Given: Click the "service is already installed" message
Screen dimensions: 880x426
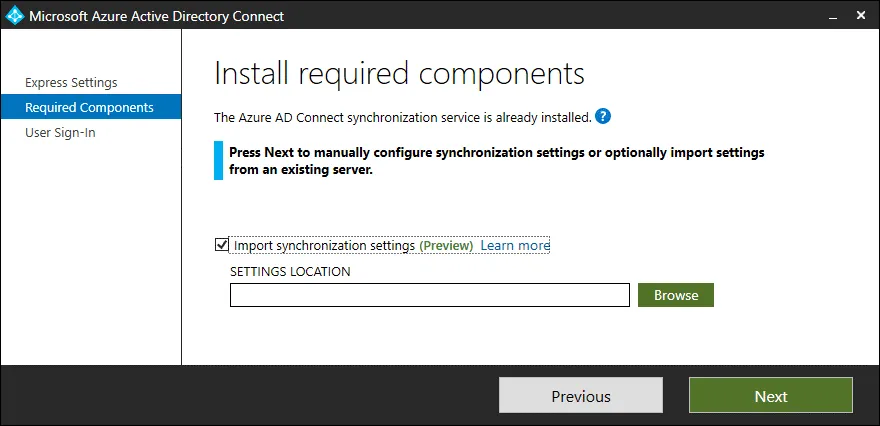Looking at the screenshot, I should [402, 117].
